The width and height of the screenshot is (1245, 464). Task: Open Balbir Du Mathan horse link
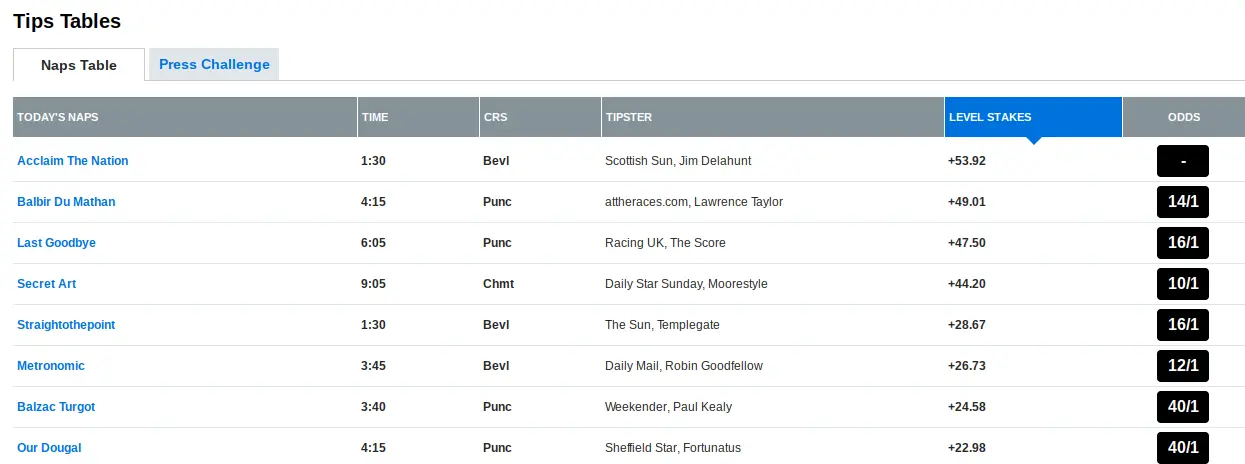[66, 202]
